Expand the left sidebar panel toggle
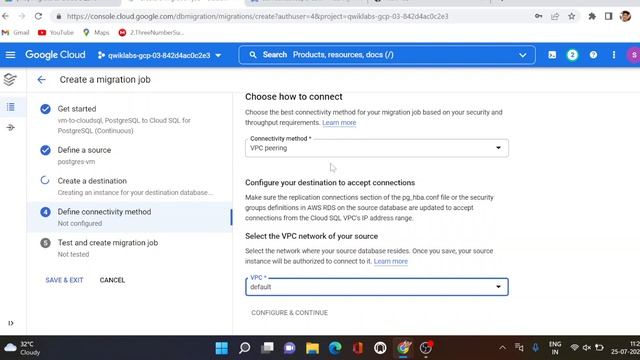 (11, 323)
